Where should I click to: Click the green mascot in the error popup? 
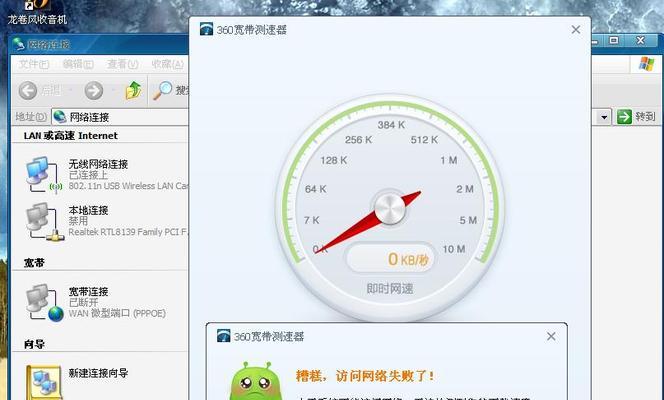(256, 381)
